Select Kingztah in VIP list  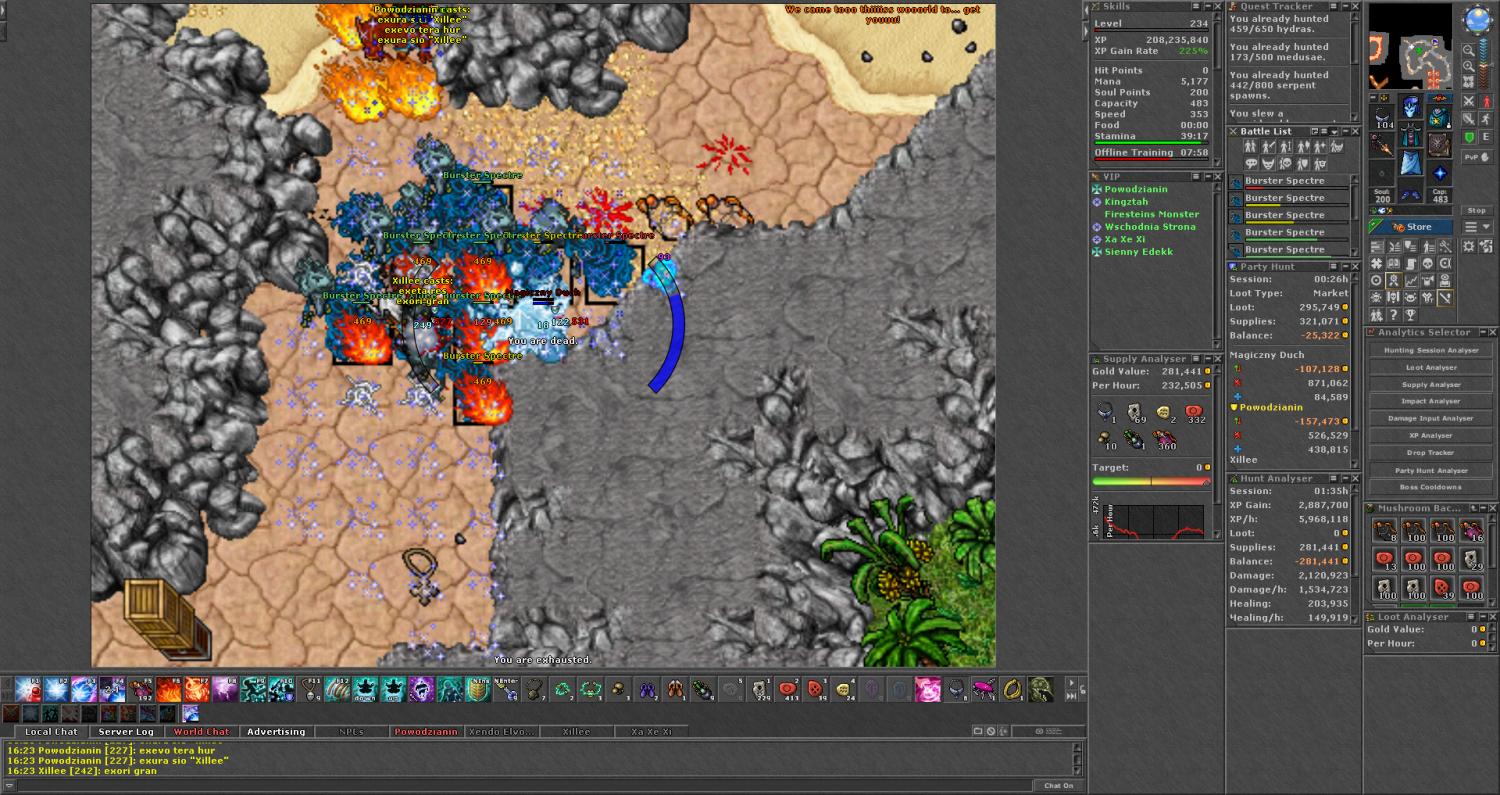point(1126,202)
